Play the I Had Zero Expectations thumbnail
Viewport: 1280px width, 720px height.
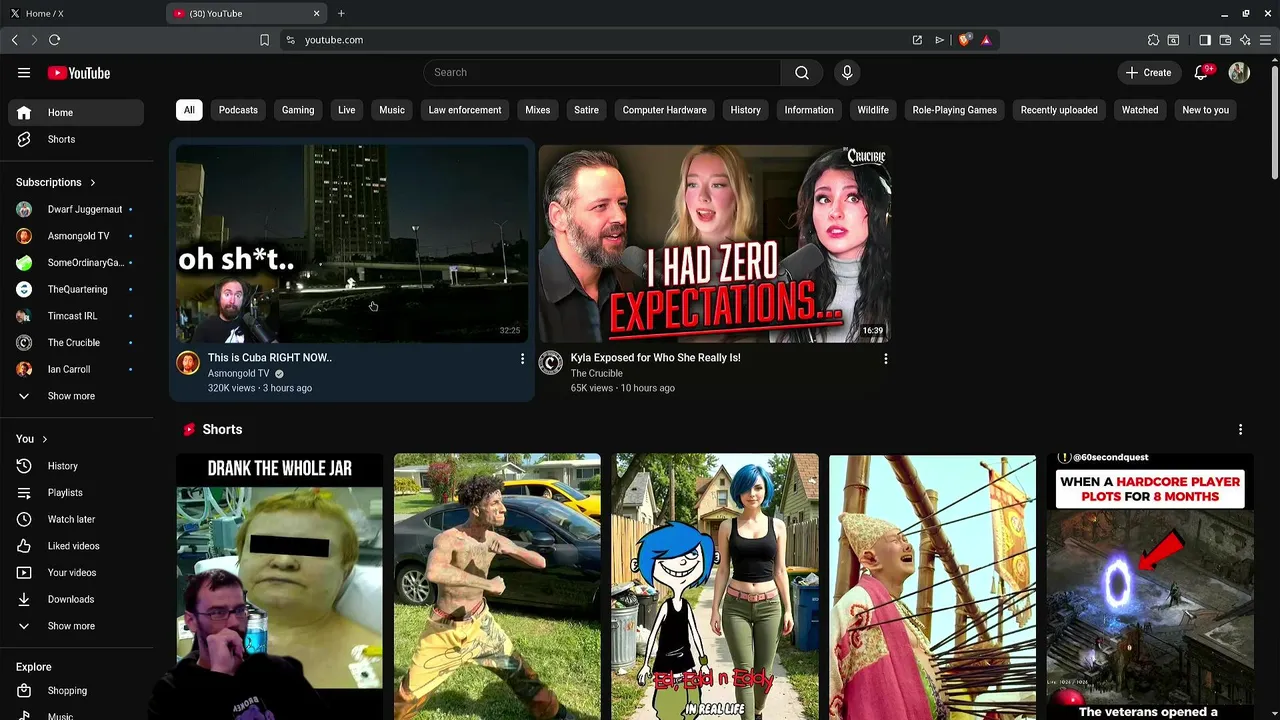(714, 243)
